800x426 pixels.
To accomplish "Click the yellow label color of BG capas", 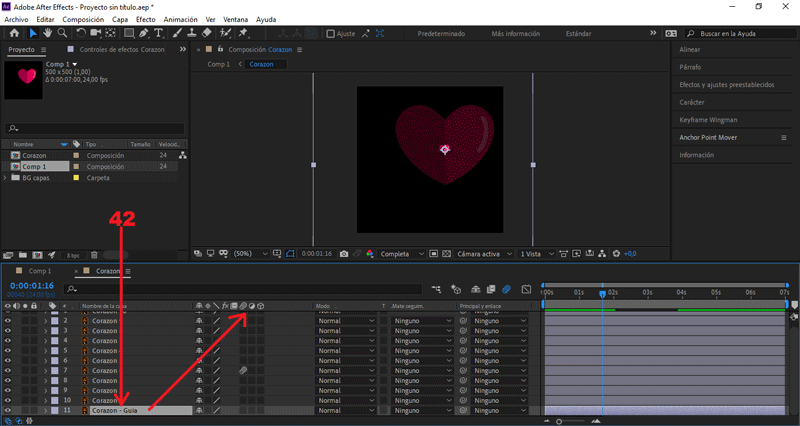I will (76, 177).
